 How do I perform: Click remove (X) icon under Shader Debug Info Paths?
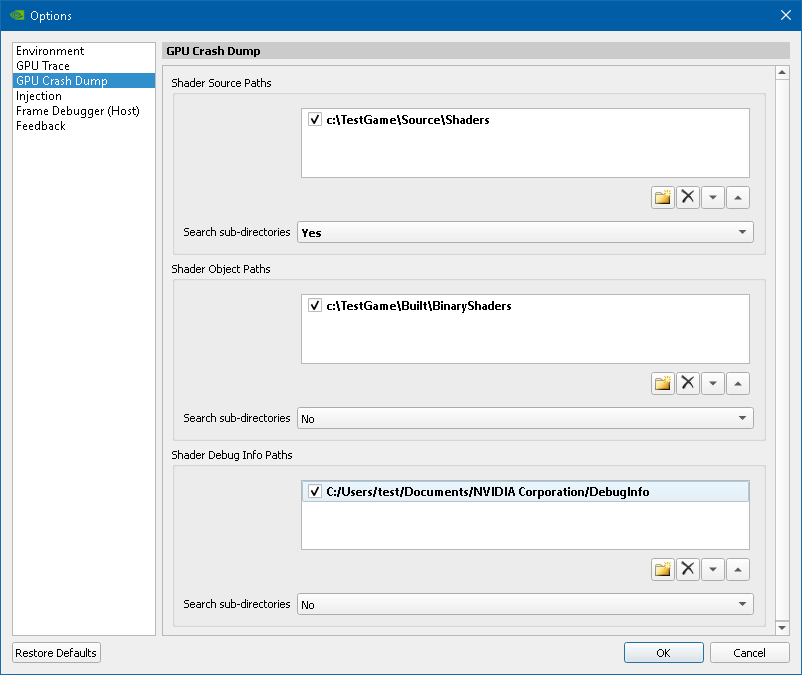tap(687, 569)
